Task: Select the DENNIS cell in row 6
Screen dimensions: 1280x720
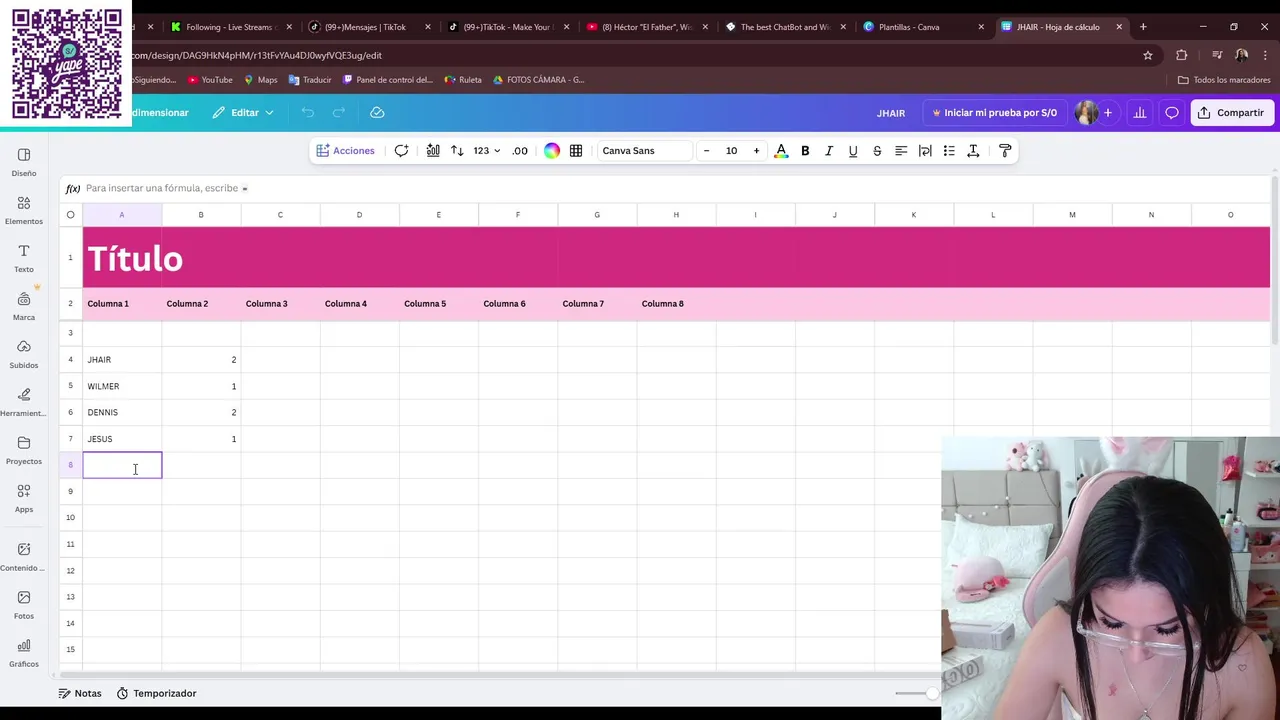Action: click(x=122, y=412)
